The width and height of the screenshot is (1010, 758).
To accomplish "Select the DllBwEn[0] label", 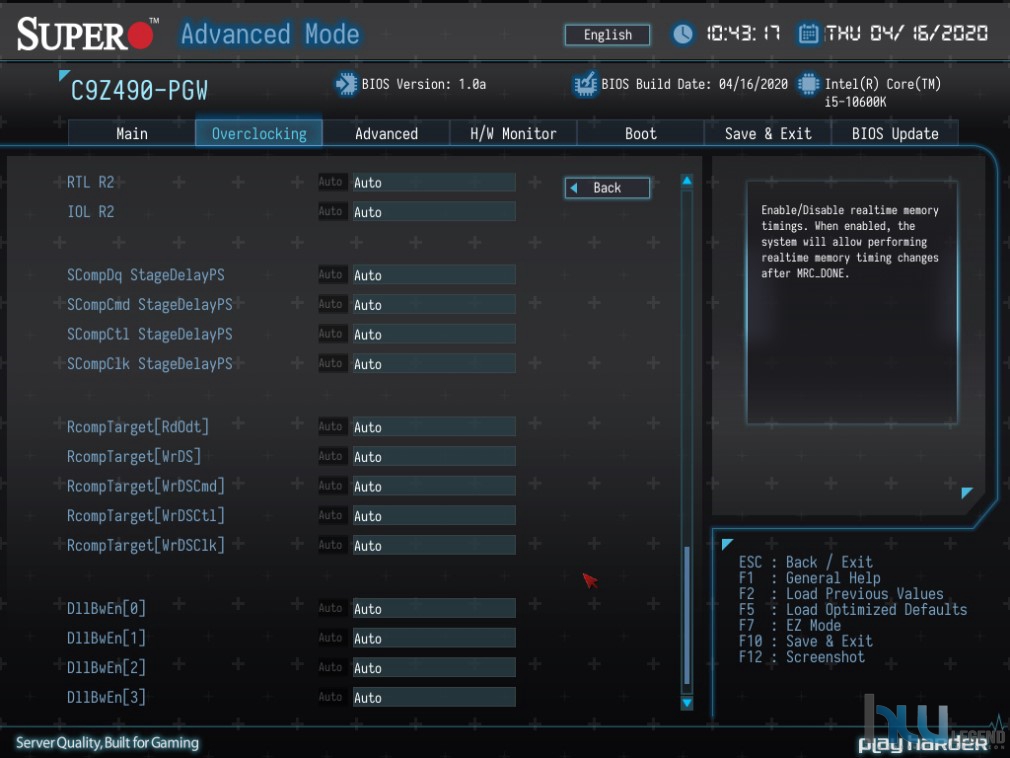I will (106, 609).
